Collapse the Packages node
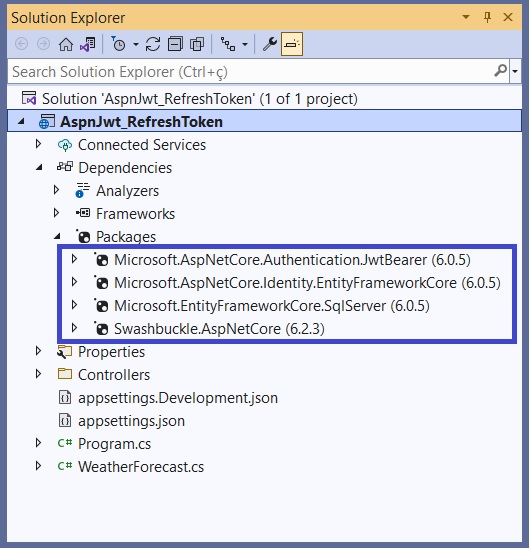The height and width of the screenshot is (548, 530). pyautogui.click(x=57, y=237)
